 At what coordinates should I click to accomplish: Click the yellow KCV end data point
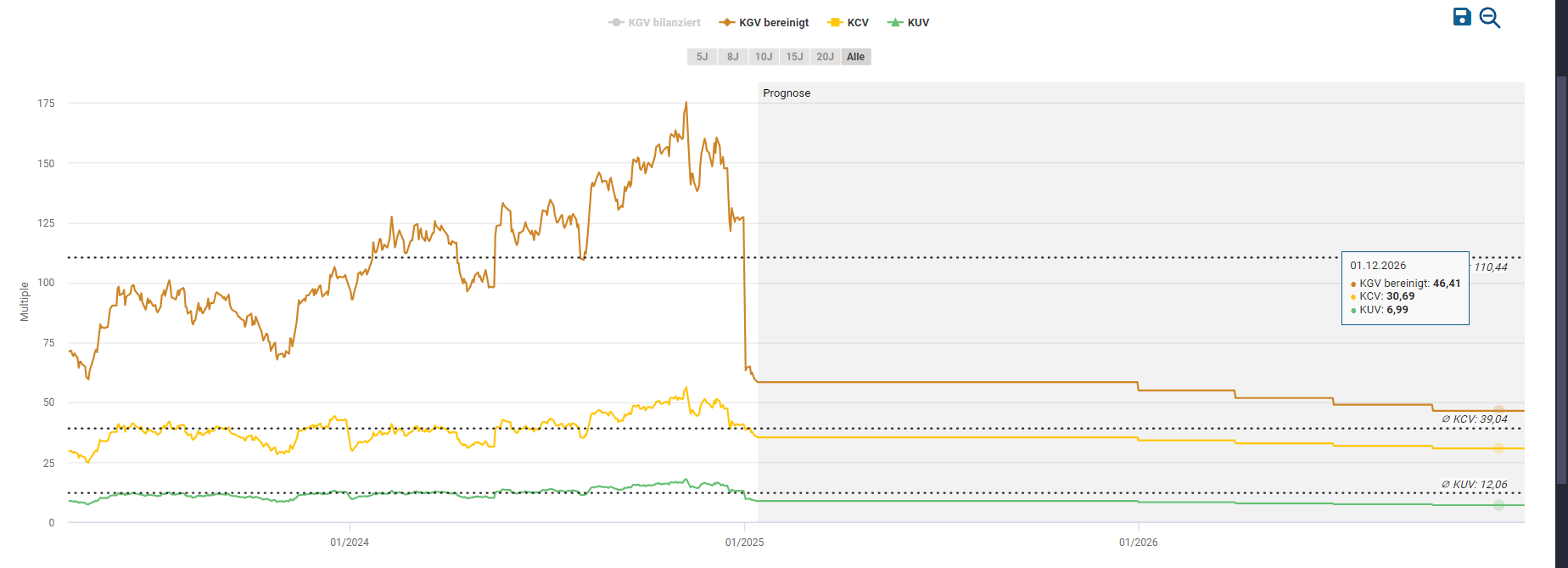1498,448
